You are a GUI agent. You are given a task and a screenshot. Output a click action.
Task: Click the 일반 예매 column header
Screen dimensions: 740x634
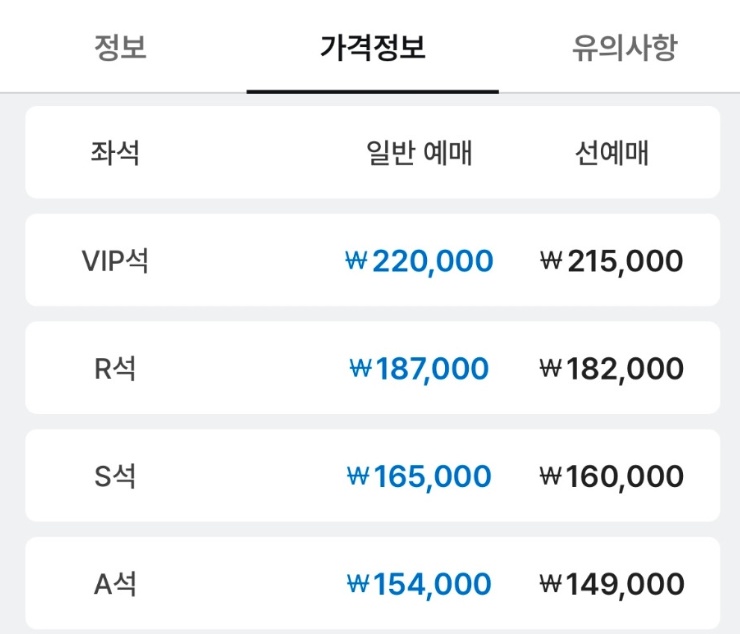[x=419, y=152]
